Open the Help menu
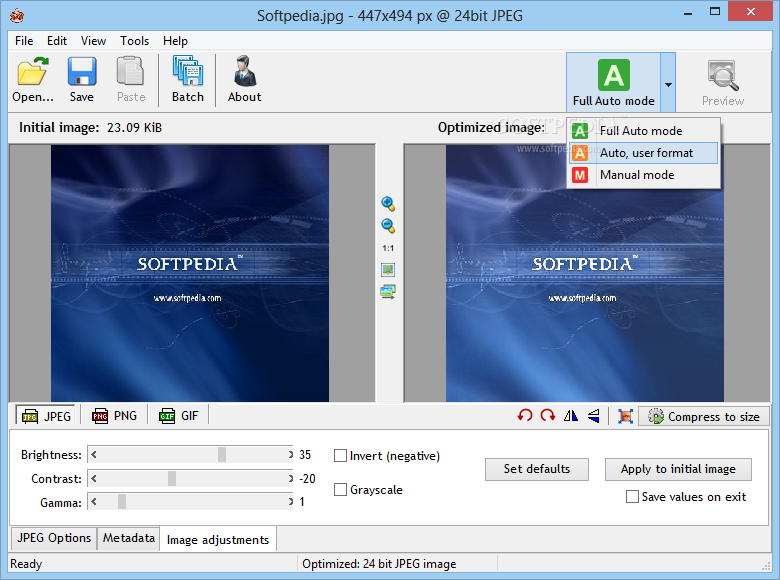780x580 pixels. click(175, 41)
